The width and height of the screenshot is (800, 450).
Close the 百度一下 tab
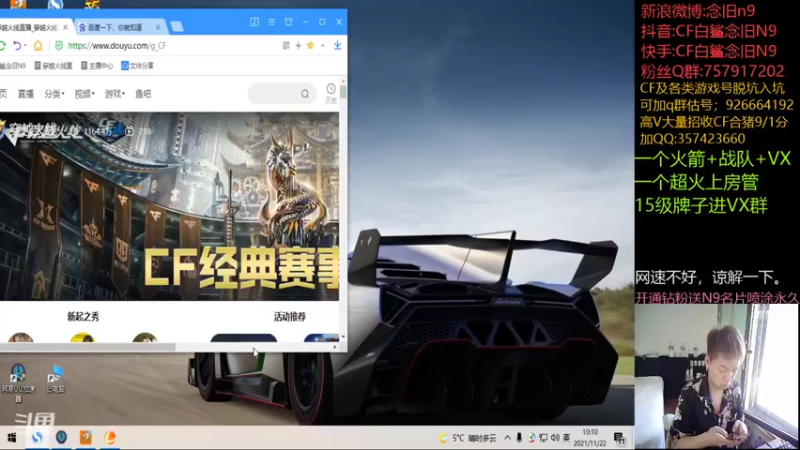[158, 27]
